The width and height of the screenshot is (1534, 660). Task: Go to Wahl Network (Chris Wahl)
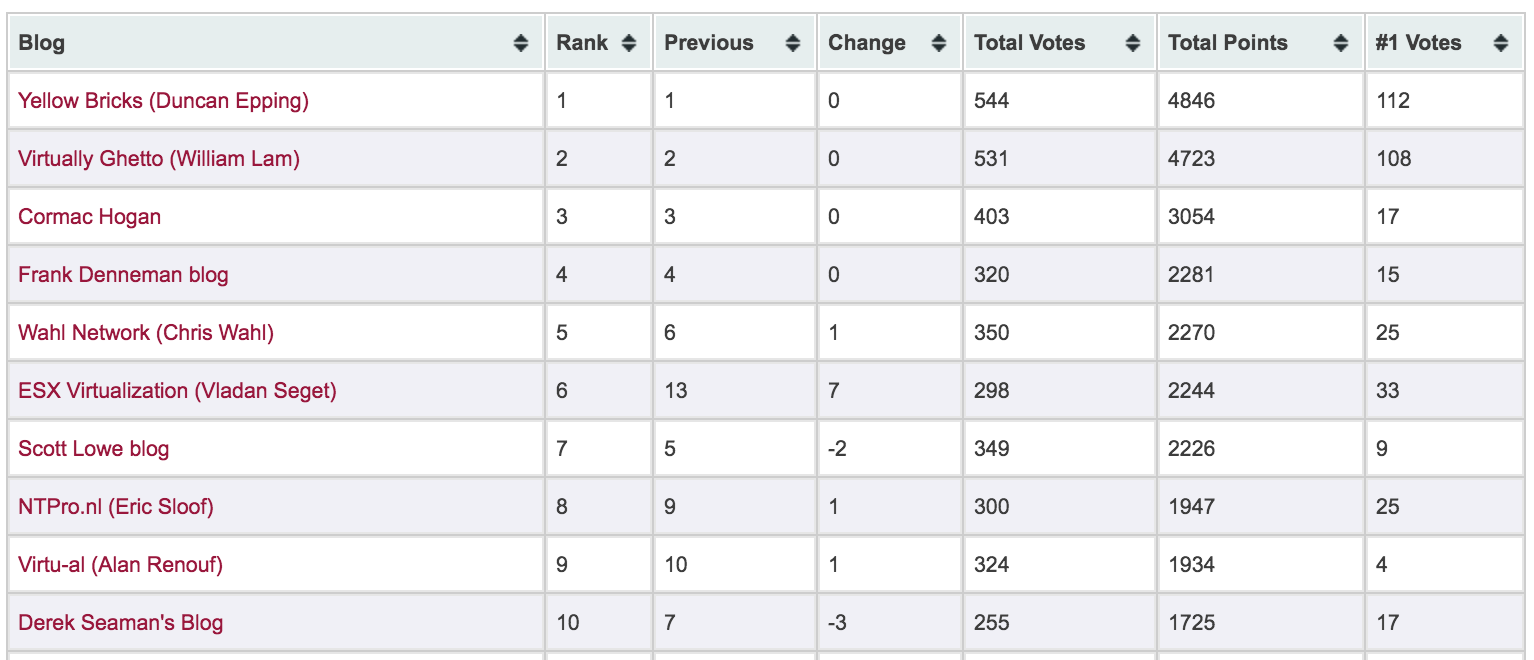(146, 333)
